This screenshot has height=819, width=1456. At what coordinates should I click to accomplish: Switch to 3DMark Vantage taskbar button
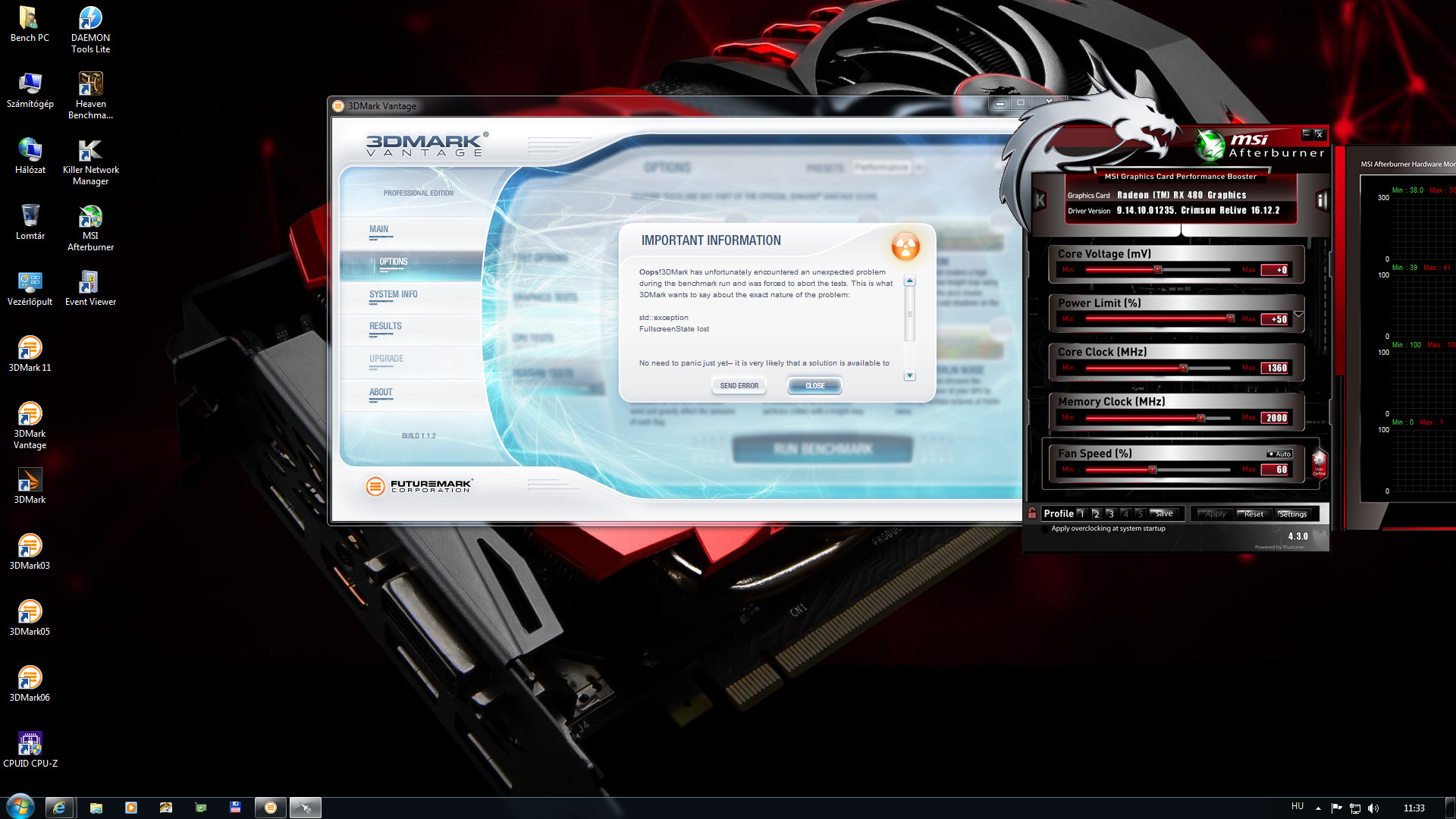coord(271,808)
